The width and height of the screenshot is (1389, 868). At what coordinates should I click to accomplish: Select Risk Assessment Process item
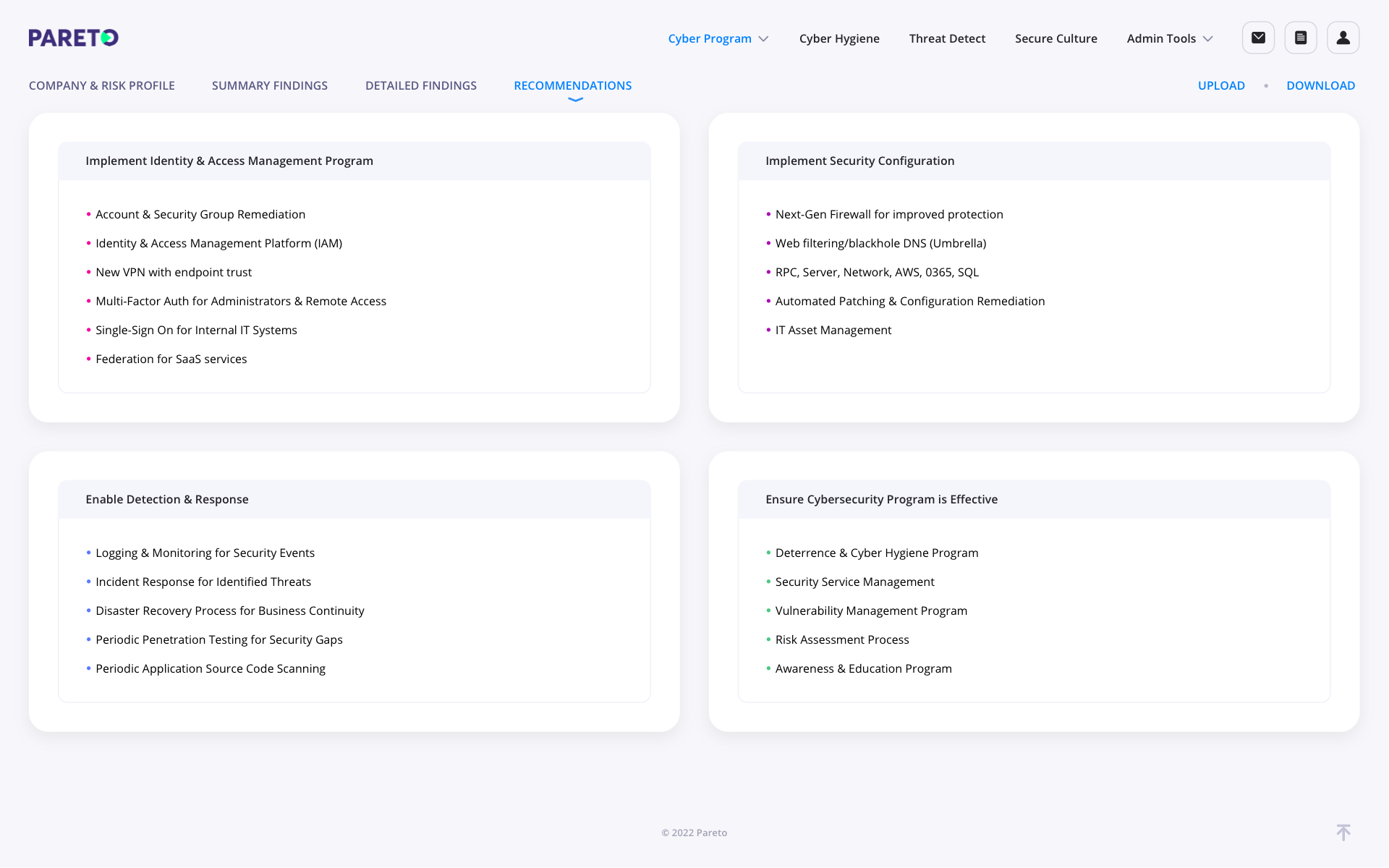pyautogui.click(x=842, y=639)
